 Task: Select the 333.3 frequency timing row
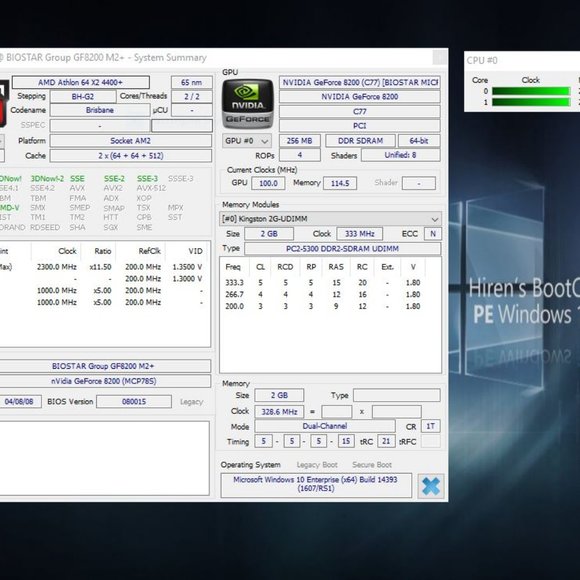323,283
